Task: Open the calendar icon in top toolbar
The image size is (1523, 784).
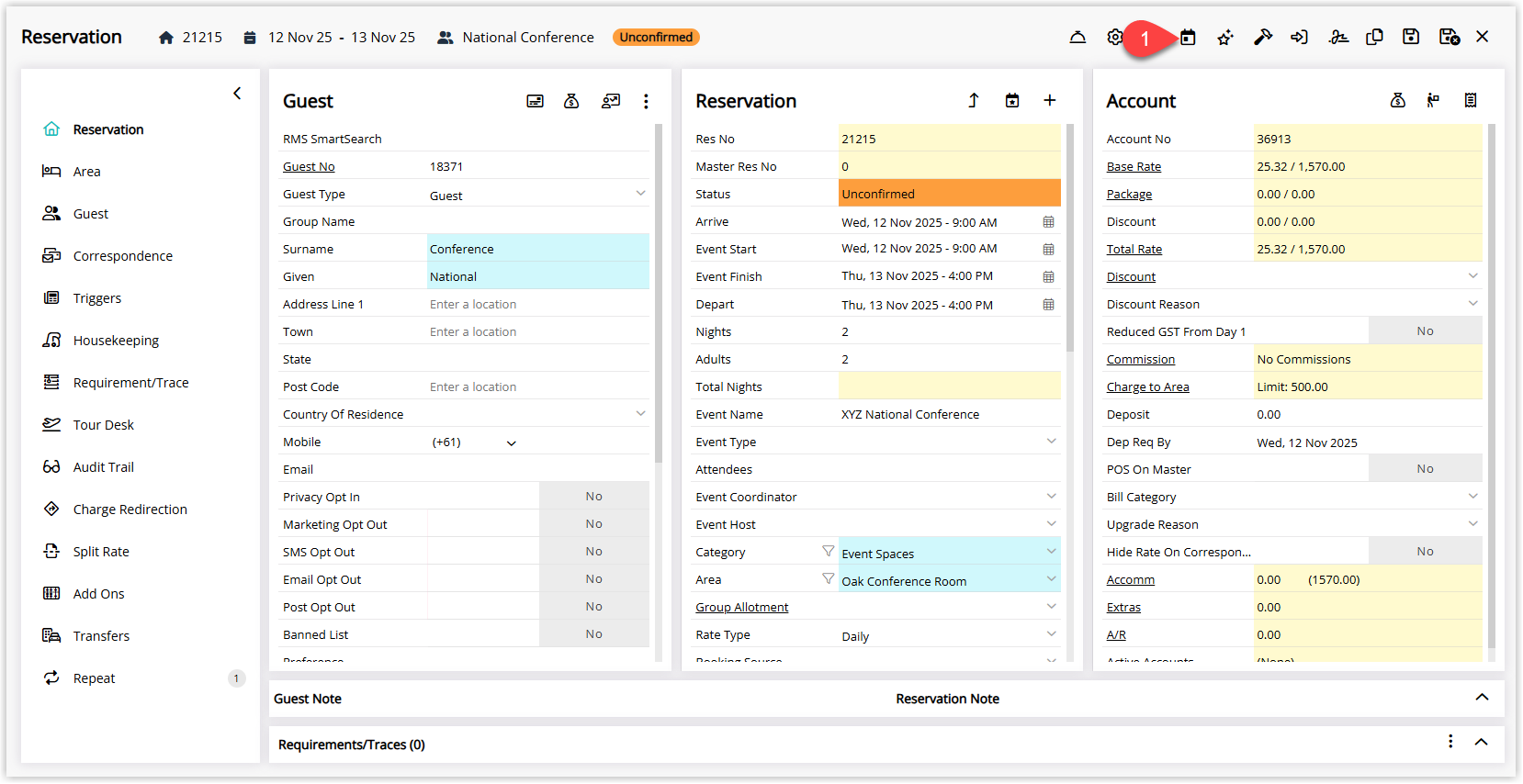Action: [x=1188, y=37]
